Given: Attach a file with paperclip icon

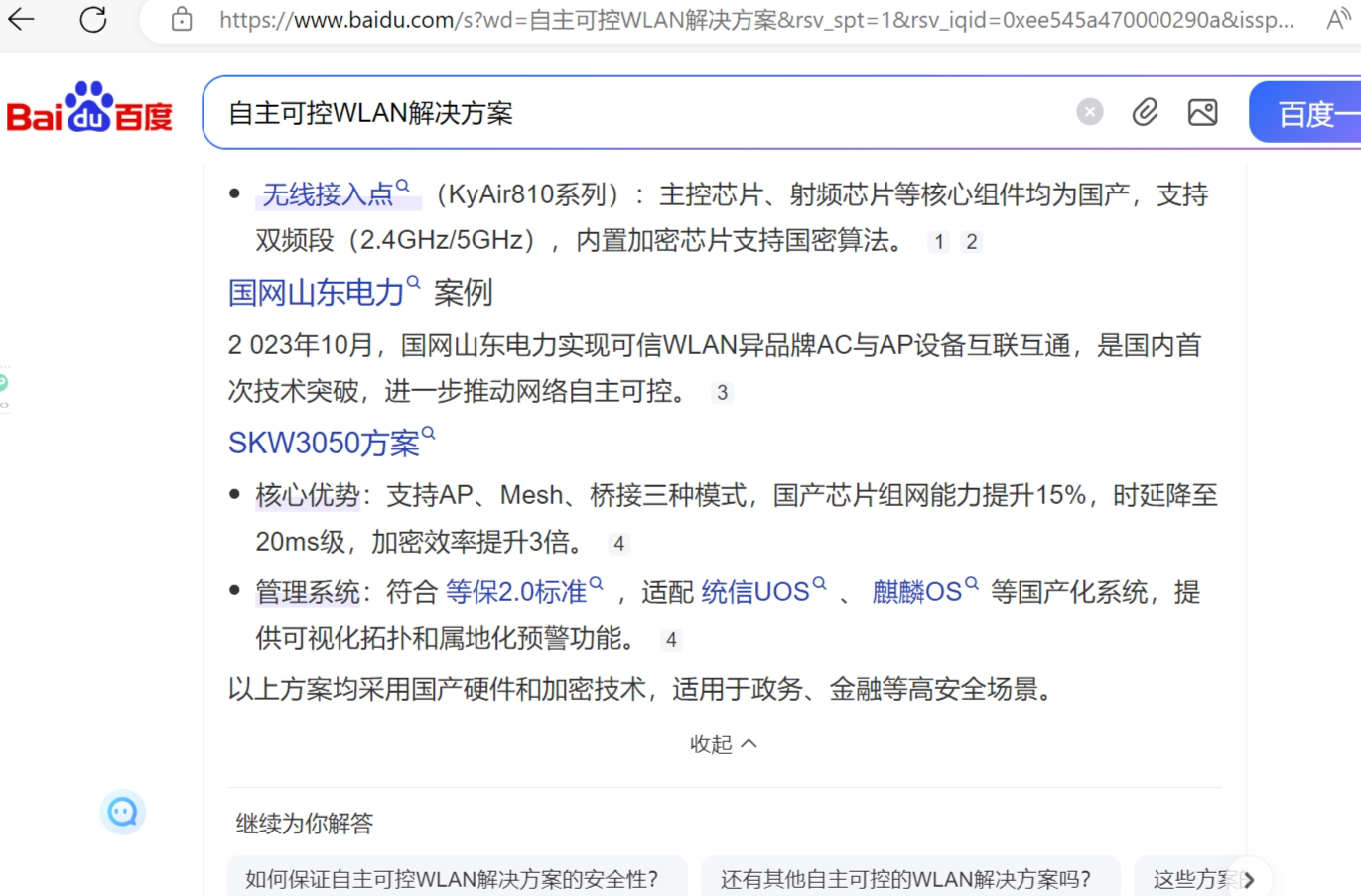Looking at the screenshot, I should click(x=1145, y=112).
